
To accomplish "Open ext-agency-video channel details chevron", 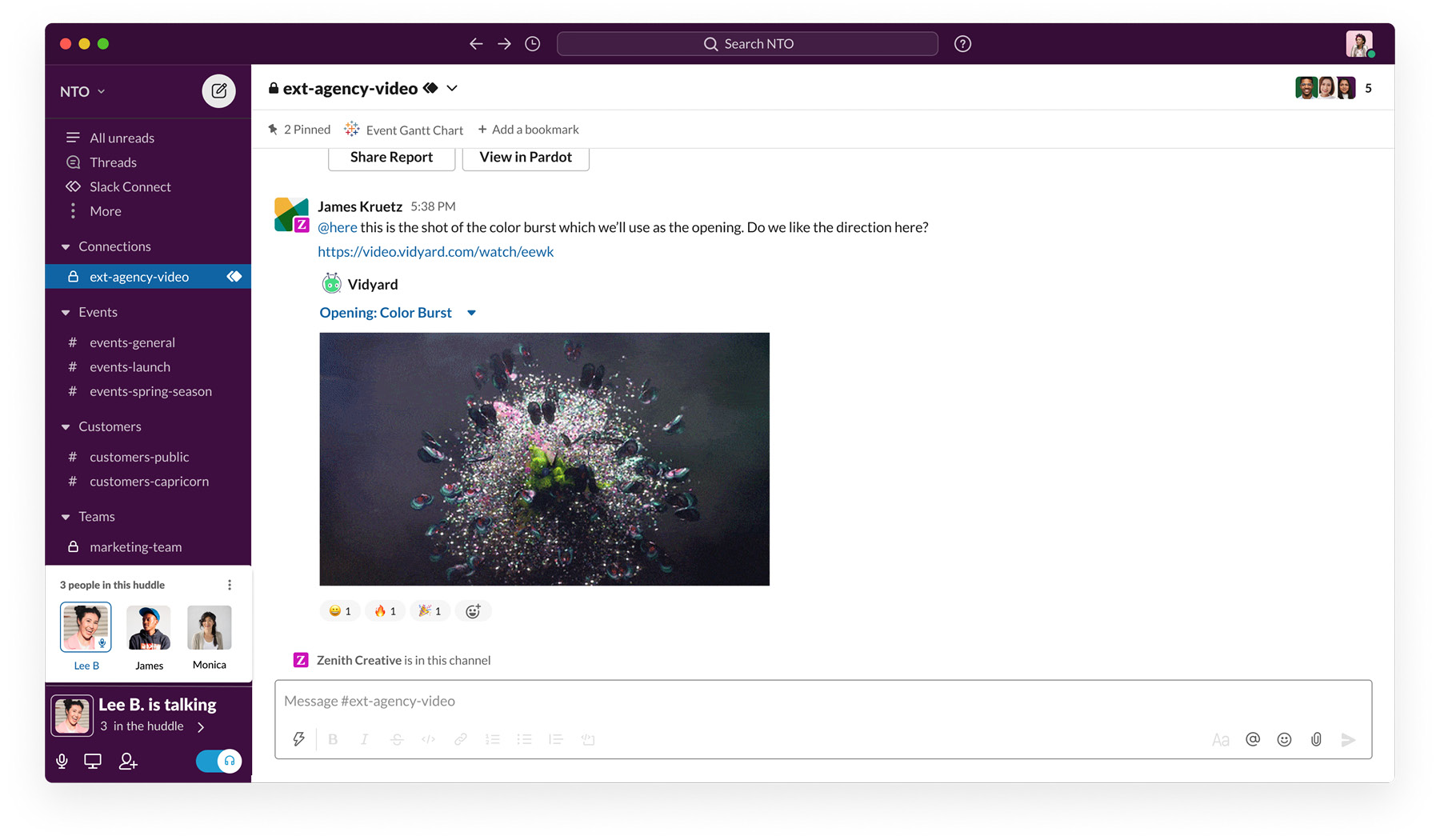I will coord(452,88).
